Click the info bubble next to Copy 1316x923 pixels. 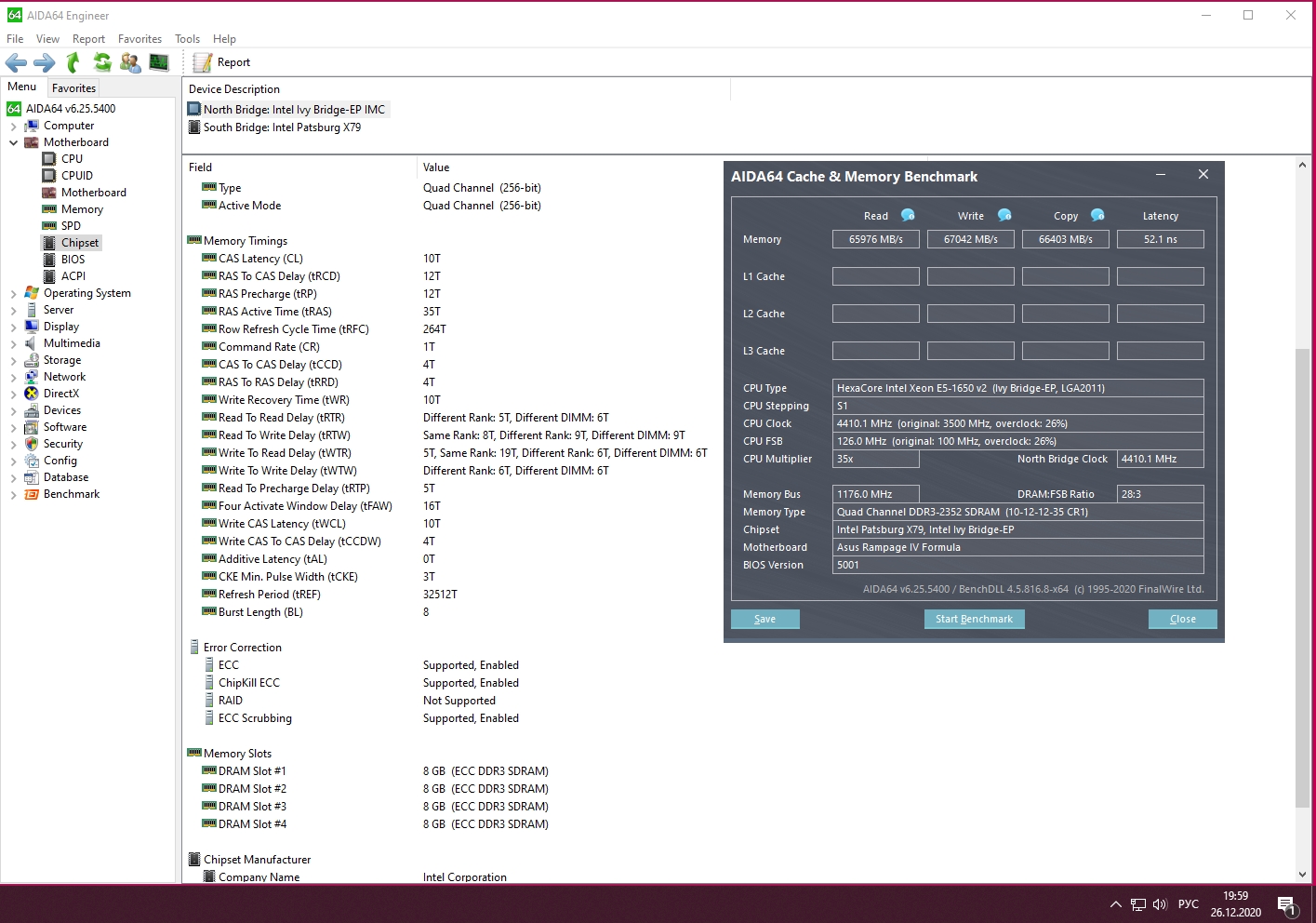1097,215
